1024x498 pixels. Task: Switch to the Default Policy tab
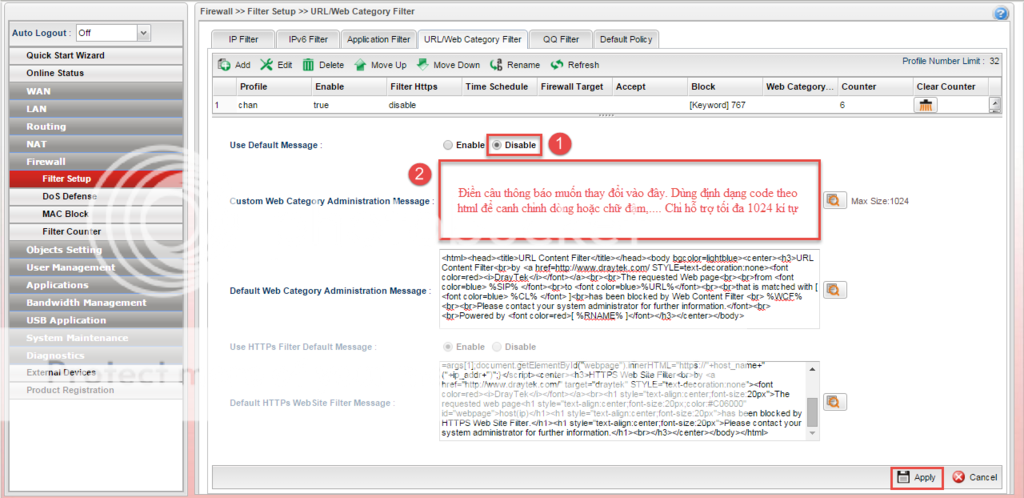pyautogui.click(x=626, y=39)
